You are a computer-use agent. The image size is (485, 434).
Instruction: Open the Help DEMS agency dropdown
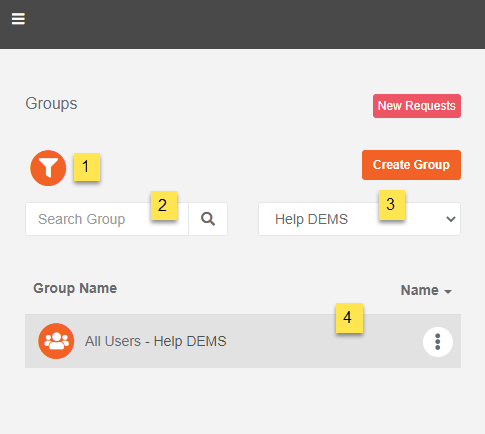tap(359, 219)
